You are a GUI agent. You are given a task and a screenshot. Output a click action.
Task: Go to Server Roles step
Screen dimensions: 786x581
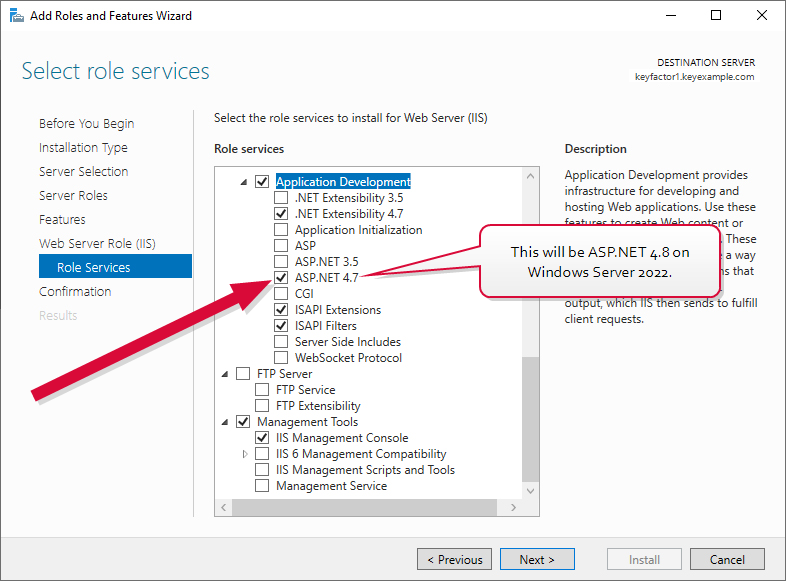pyautogui.click(x=73, y=196)
